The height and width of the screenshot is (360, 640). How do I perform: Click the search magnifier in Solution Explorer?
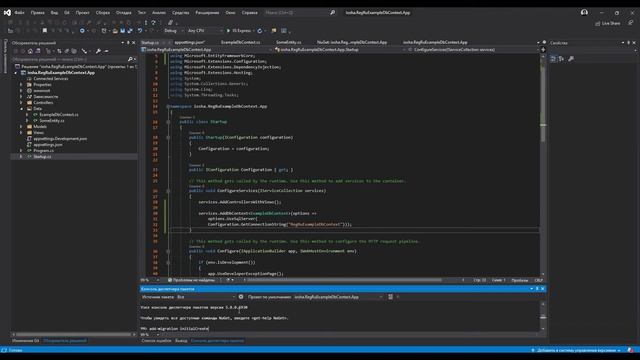coord(130,59)
